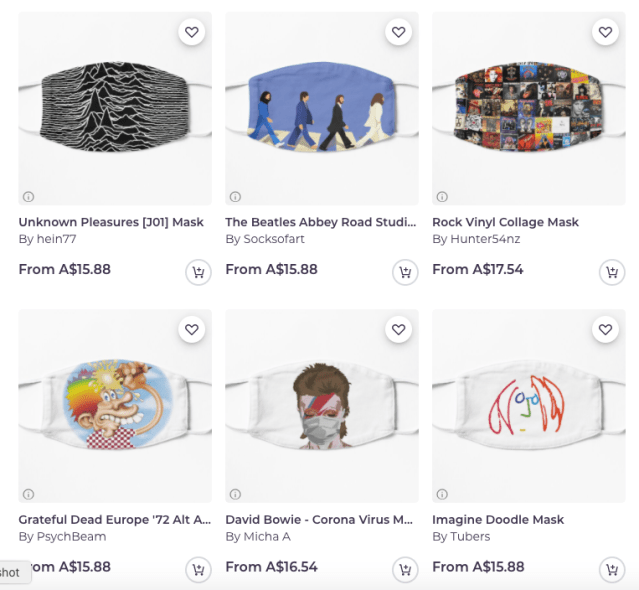The width and height of the screenshot is (639, 590).
Task: Add Grateful Dead mask to cart
Action: (198, 570)
